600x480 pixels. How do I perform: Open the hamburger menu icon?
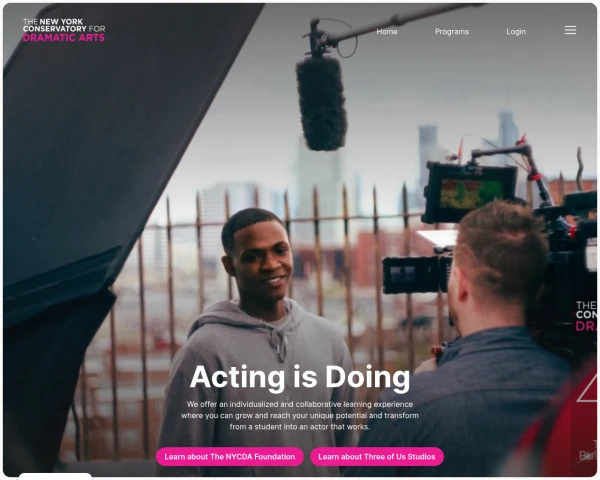570,30
